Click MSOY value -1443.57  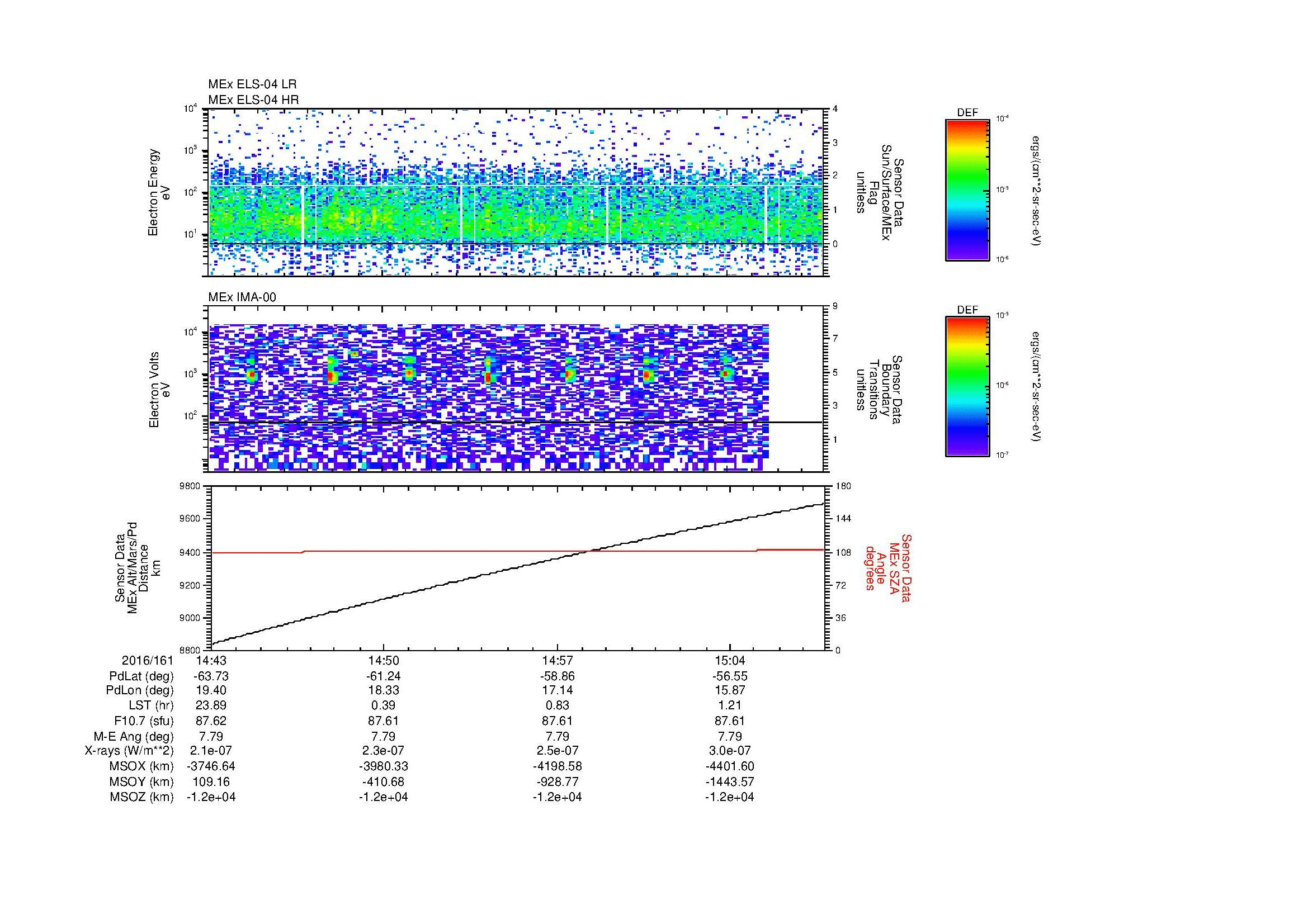point(730,781)
